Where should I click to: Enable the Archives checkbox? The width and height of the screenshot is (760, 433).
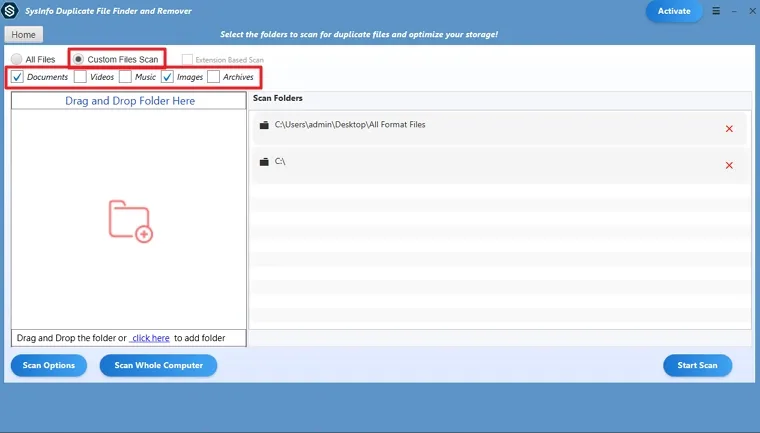point(213,77)
